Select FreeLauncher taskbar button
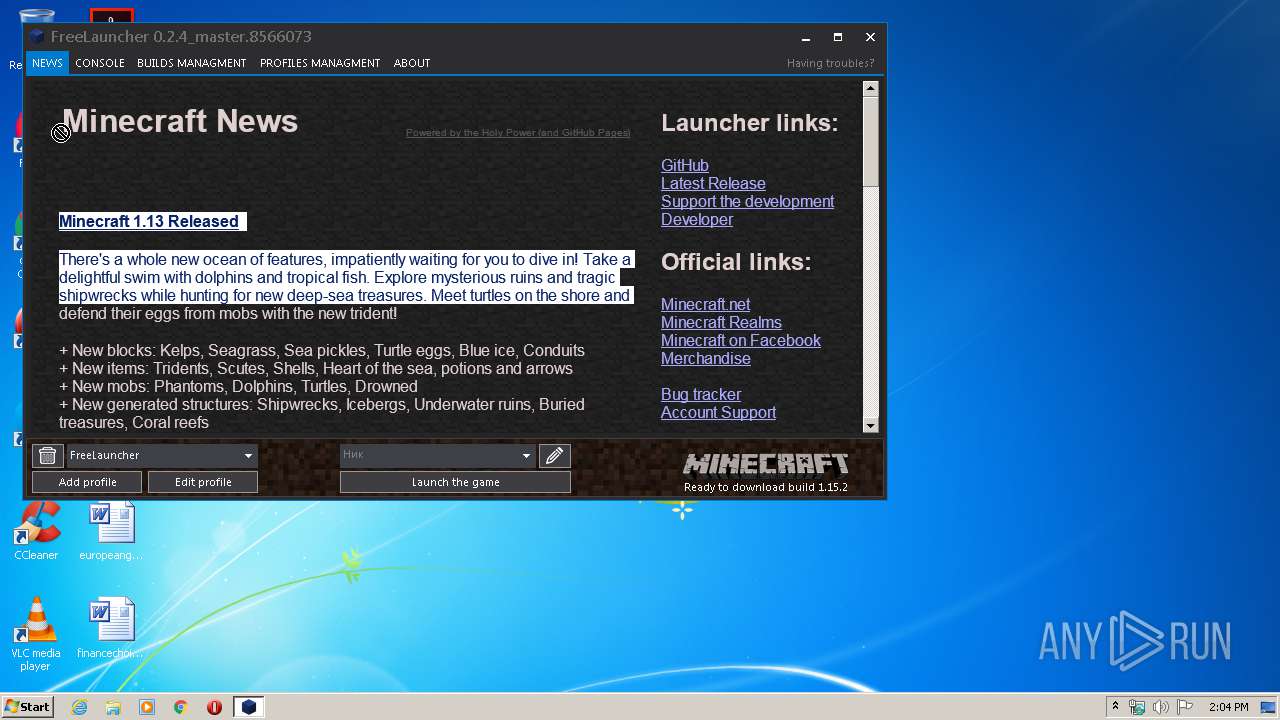Screen dimensions: 1280x720 249,707
